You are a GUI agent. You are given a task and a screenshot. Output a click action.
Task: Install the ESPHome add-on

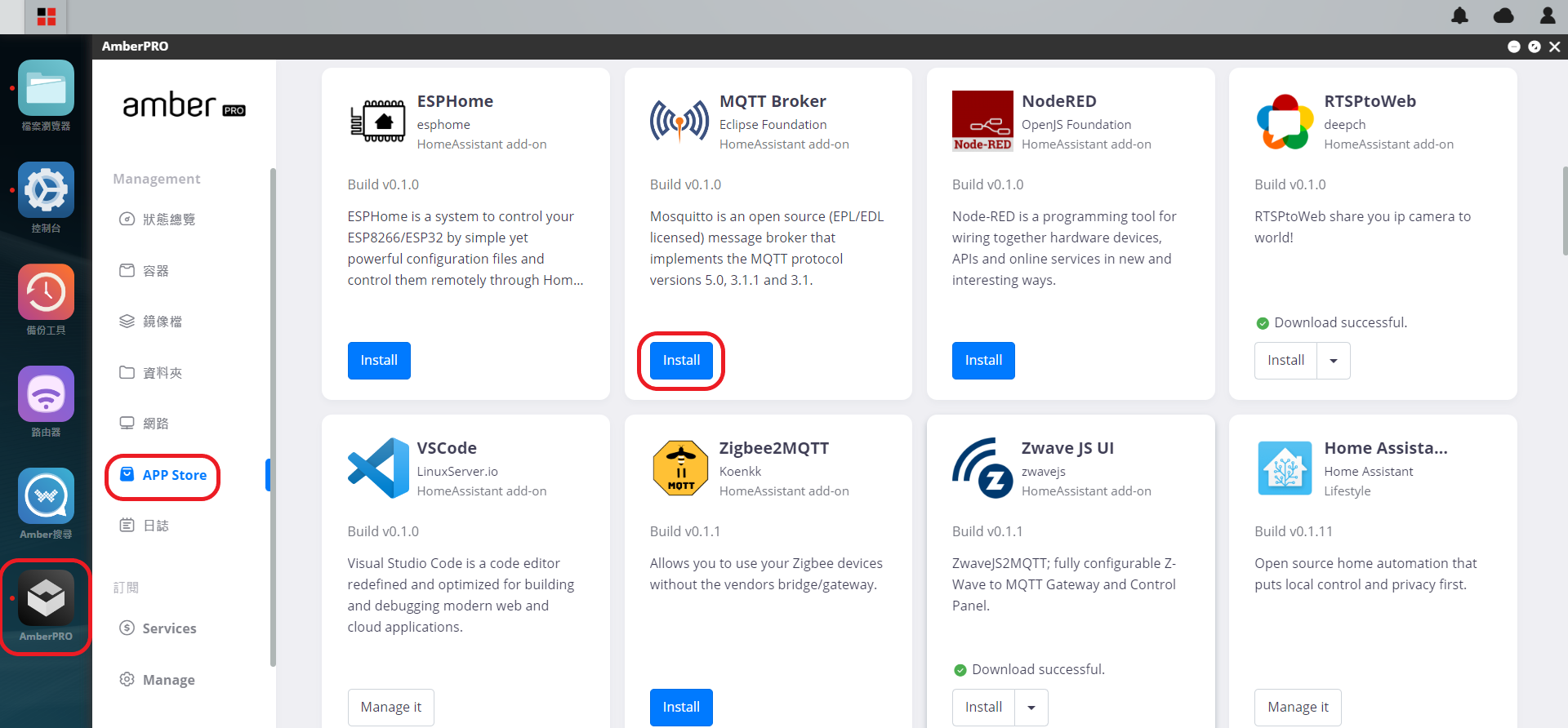point(379,361)
